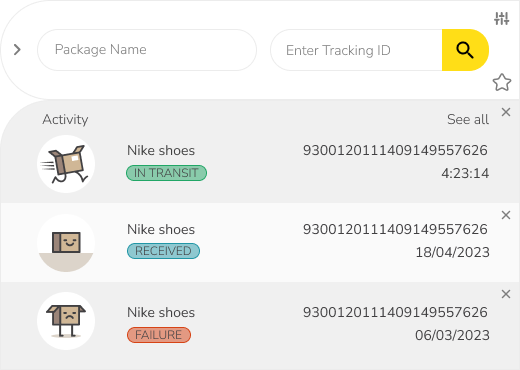Viewport: 520px width, 370px height.
Task: Click the IN TRANSIT status badge
Action: [166, 173]
